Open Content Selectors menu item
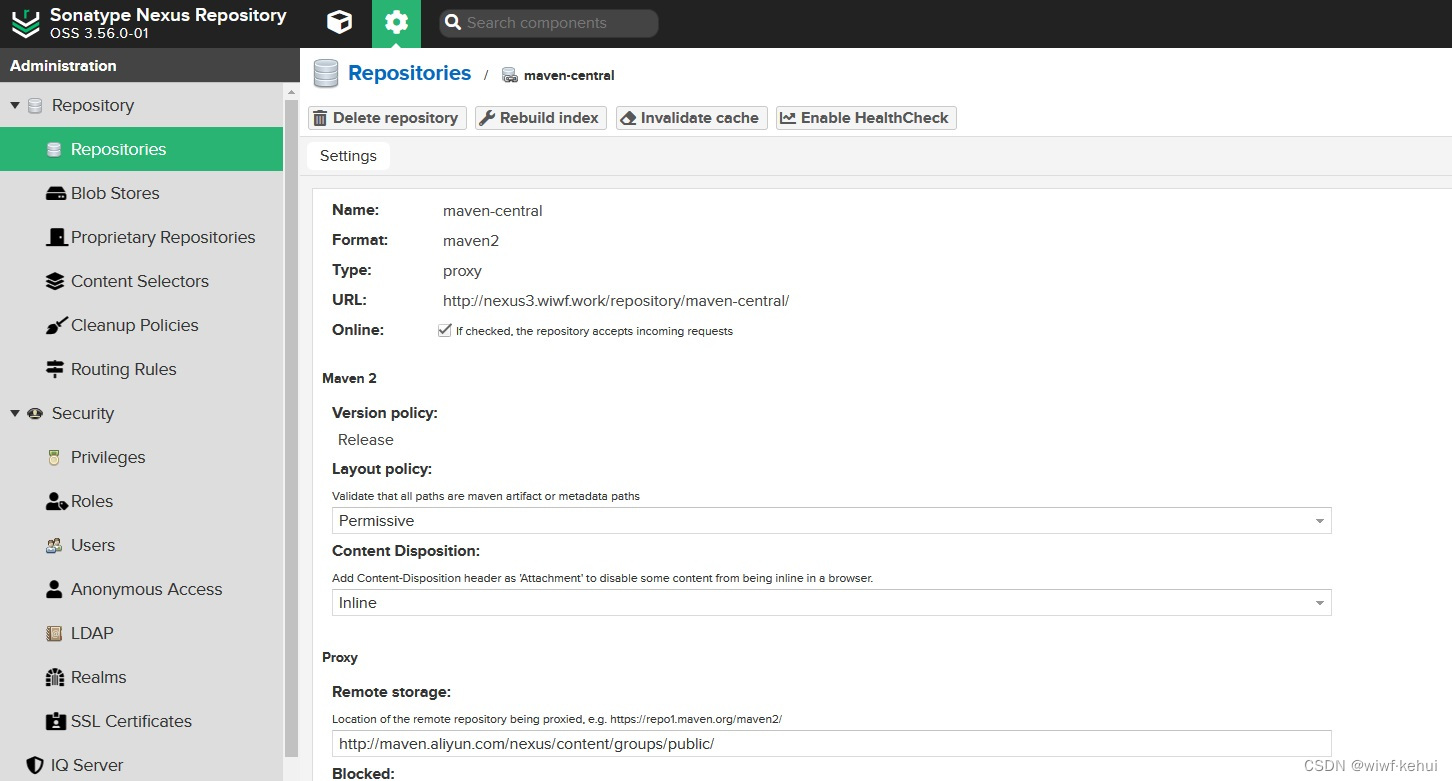This screenshot has width=1452, height=781. [x=142, y=281]
